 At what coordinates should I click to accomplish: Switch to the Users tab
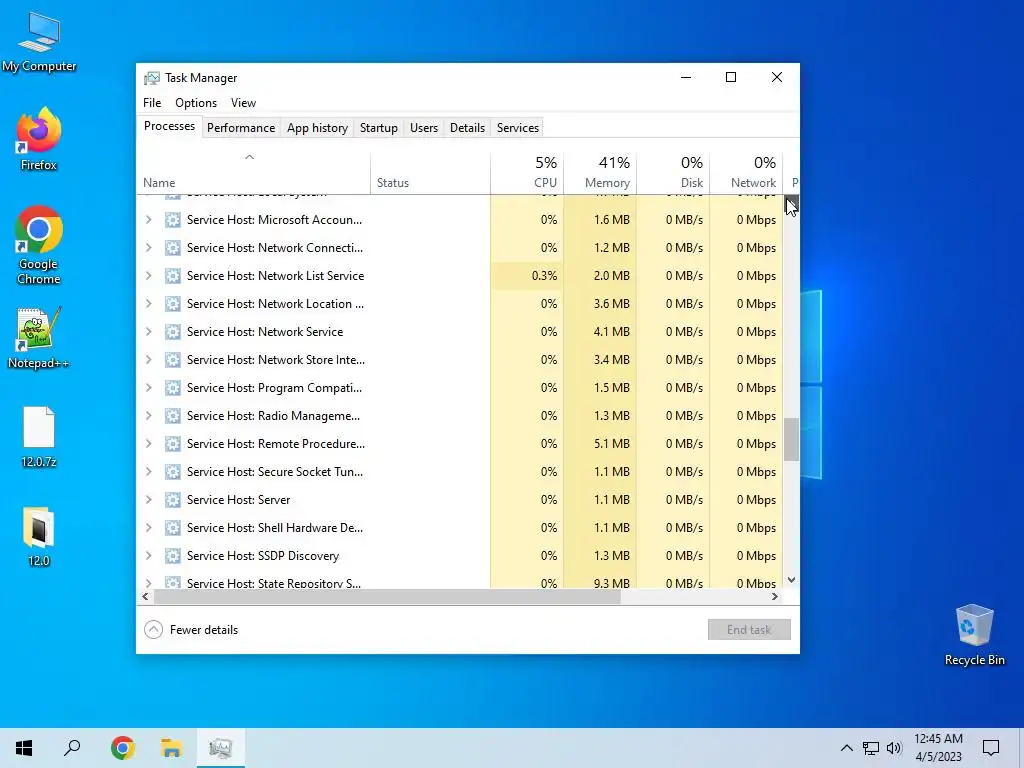click(x=424, y=128)
